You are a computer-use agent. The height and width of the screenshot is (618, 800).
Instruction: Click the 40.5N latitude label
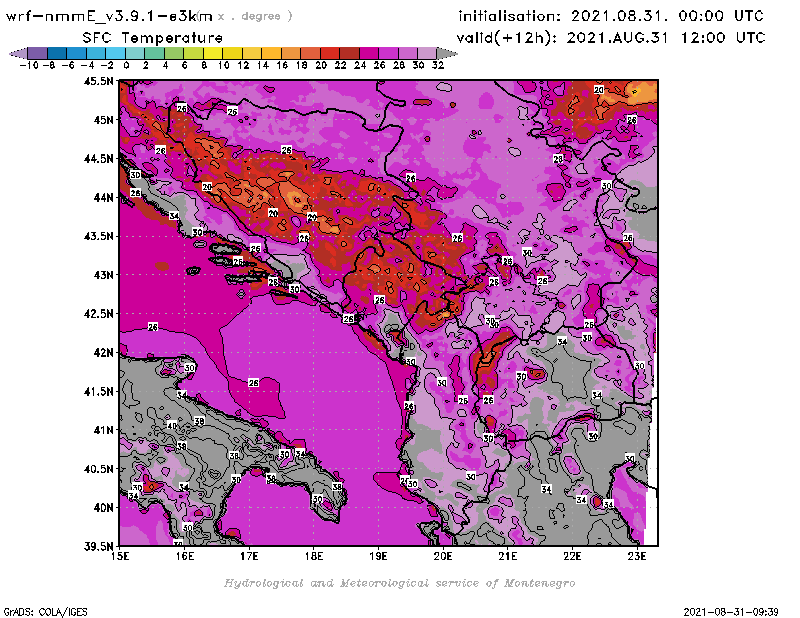[98, 469]
